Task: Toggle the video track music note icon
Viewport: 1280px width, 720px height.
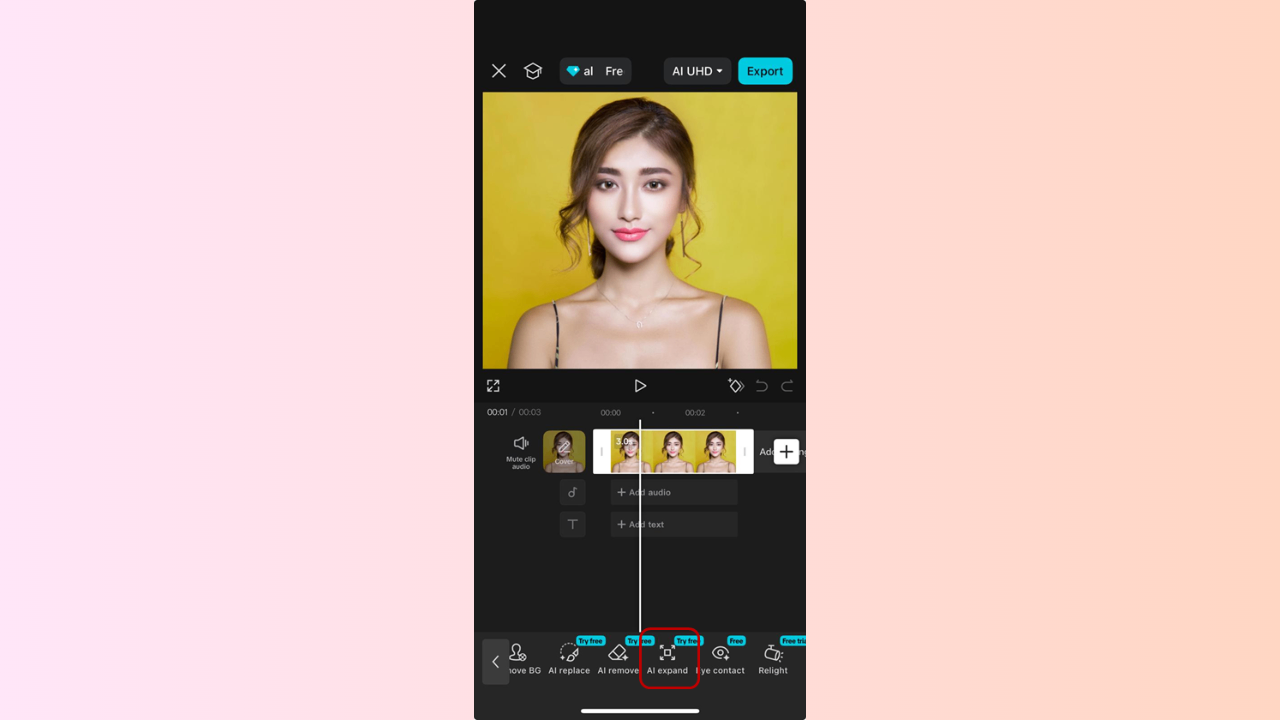Action: click(x=572, y=492)
